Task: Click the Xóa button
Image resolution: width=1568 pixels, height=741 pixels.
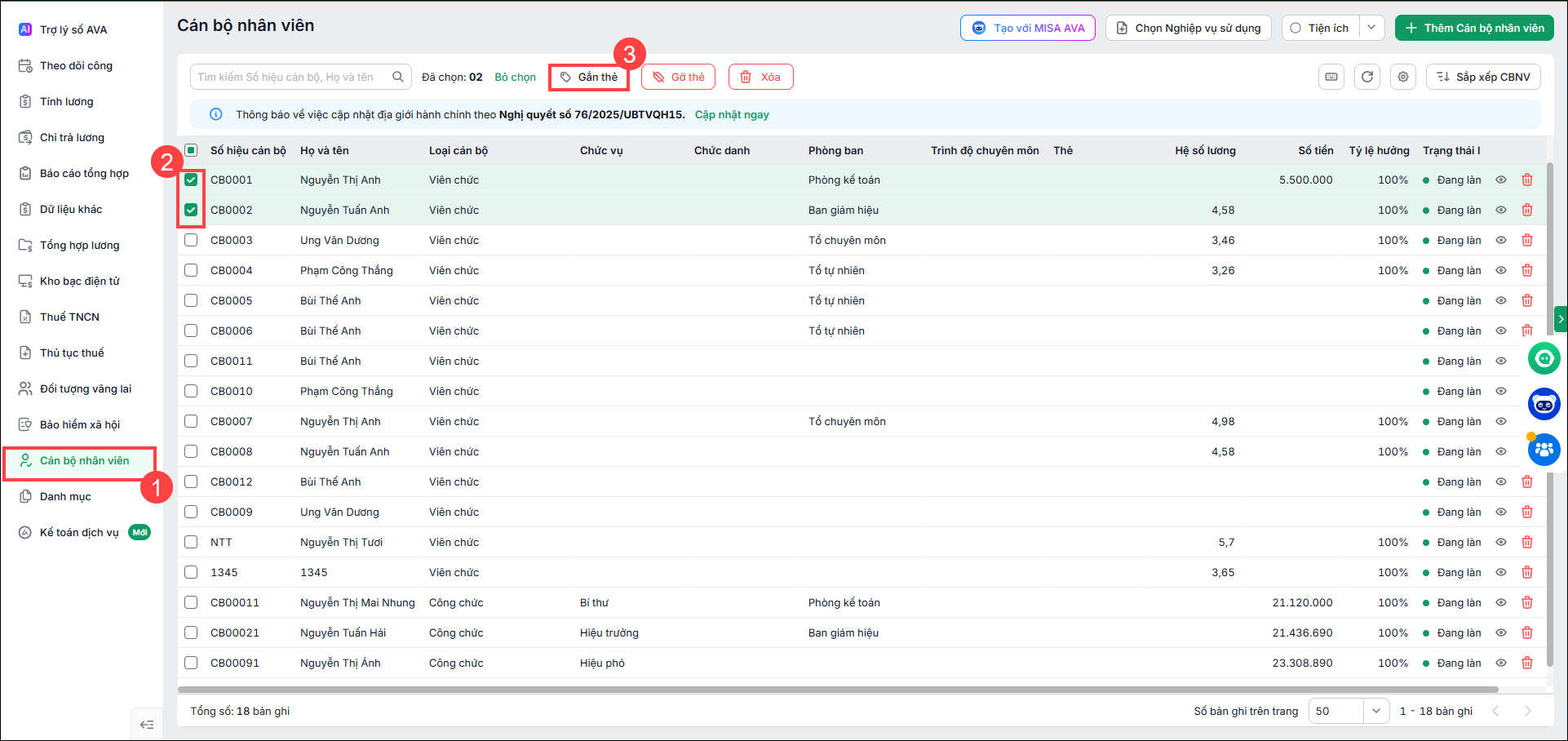Action: coord(760,77)
